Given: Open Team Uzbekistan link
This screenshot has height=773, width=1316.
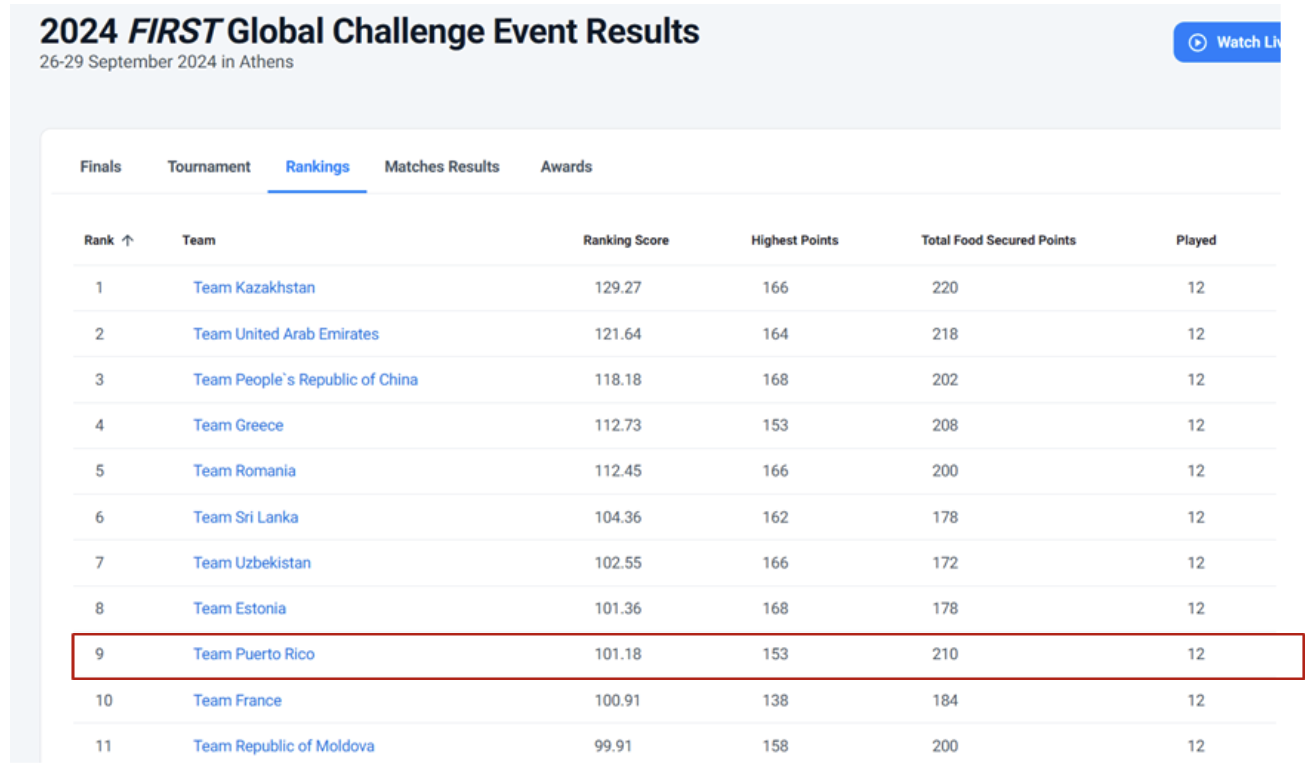Looking at the screenshot, I should (x=252, y=563).
